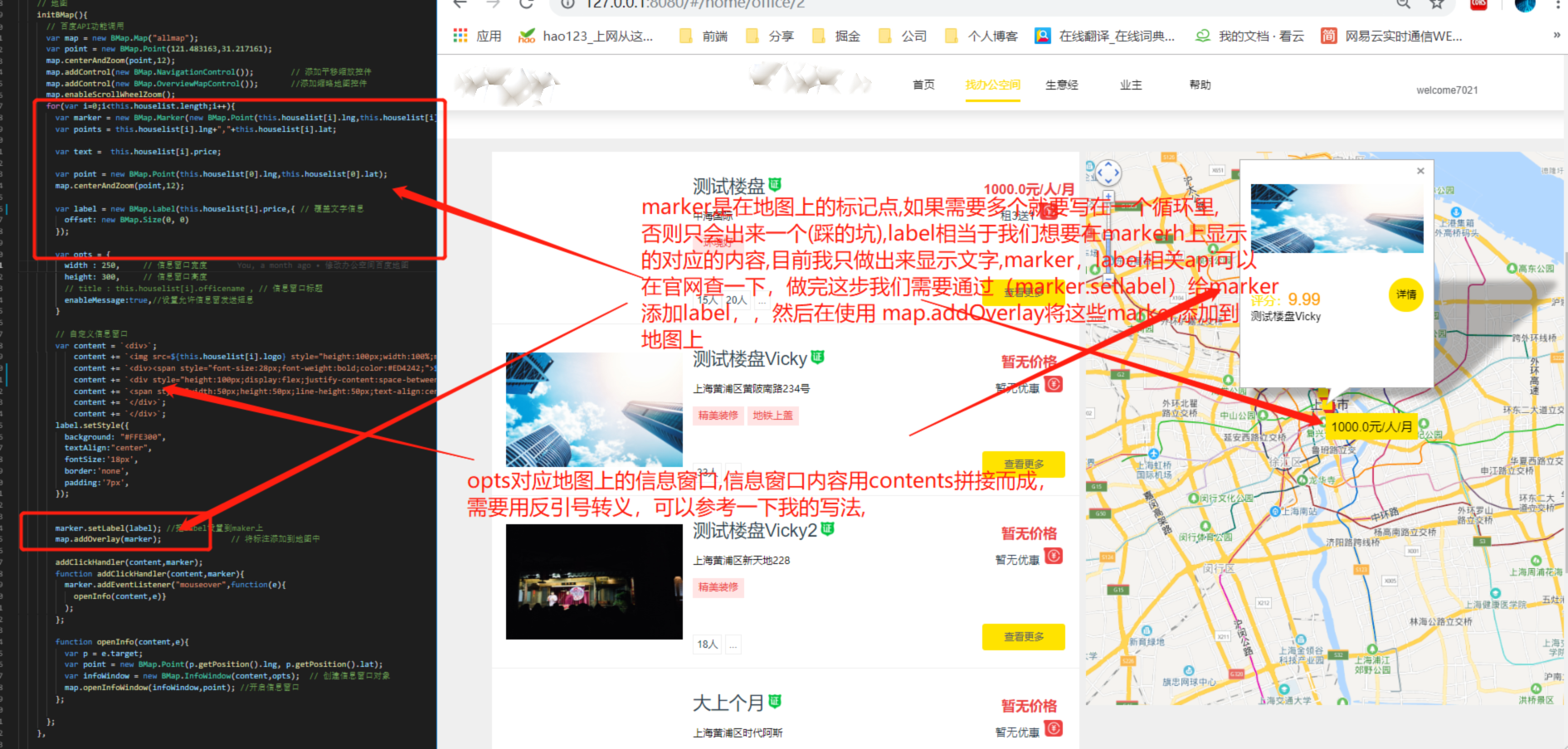Image resolution: width=1568 pixels, height=749 pixels.
Task: Click the 18人 capacity tag on Vicky2
Action: 707,644
